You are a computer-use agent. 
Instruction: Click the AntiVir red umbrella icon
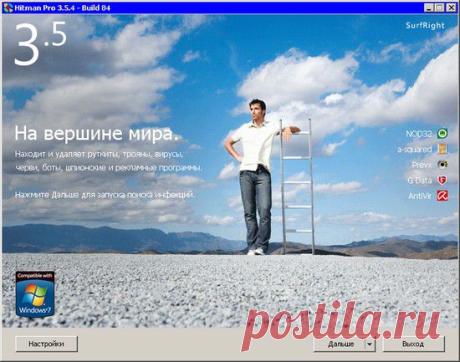tap(442, 196)
